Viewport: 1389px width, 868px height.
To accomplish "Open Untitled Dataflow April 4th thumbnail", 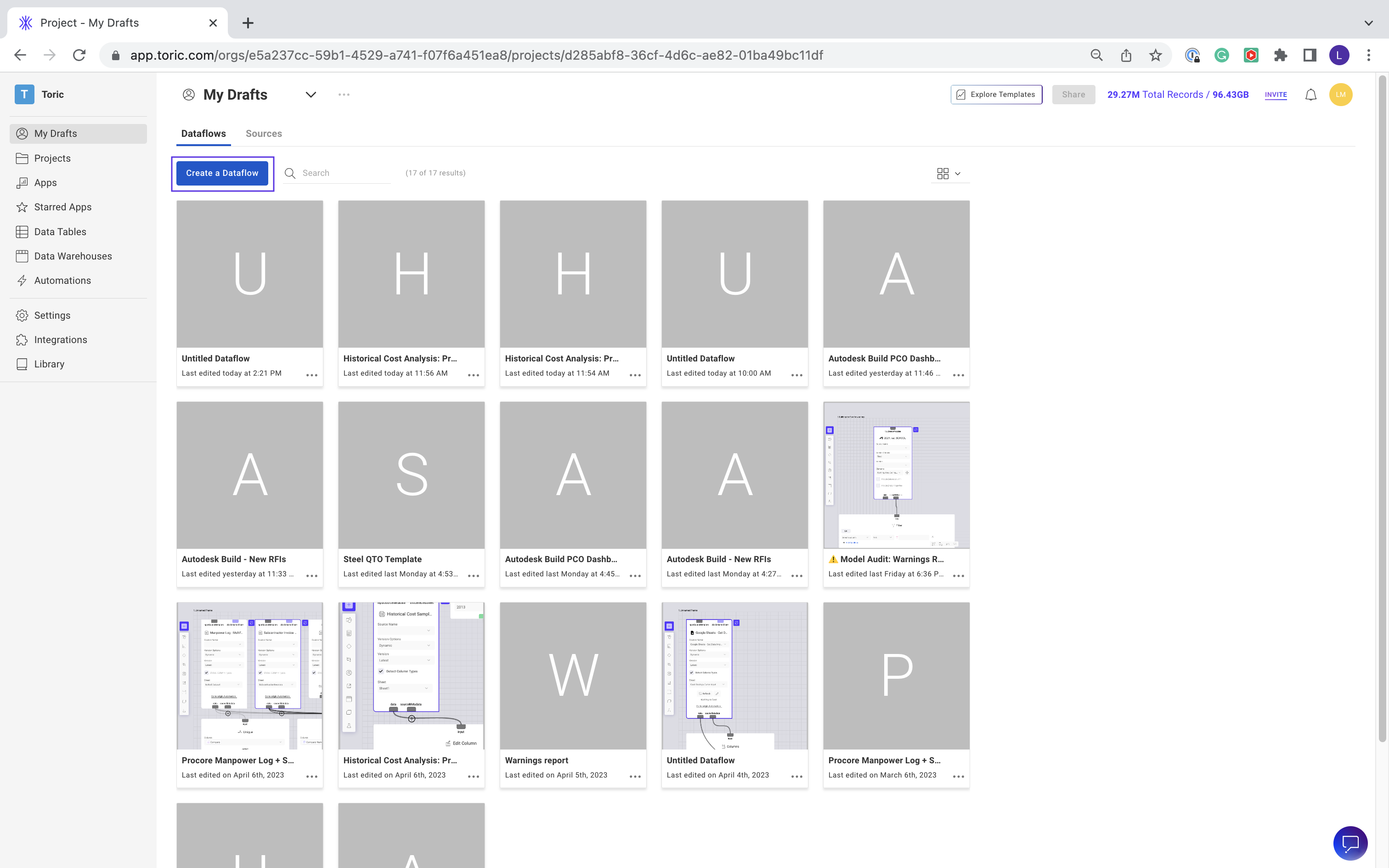I will (734, 676).
